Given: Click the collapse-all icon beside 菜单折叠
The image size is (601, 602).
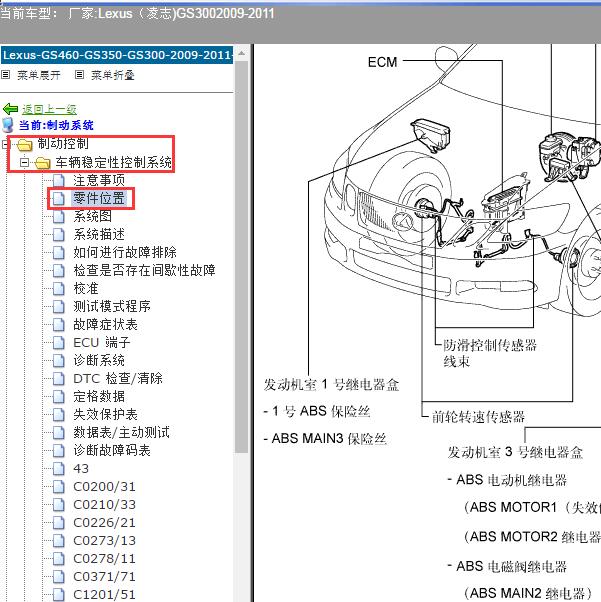Looking at the screenshot, I should tap(79, 74).
